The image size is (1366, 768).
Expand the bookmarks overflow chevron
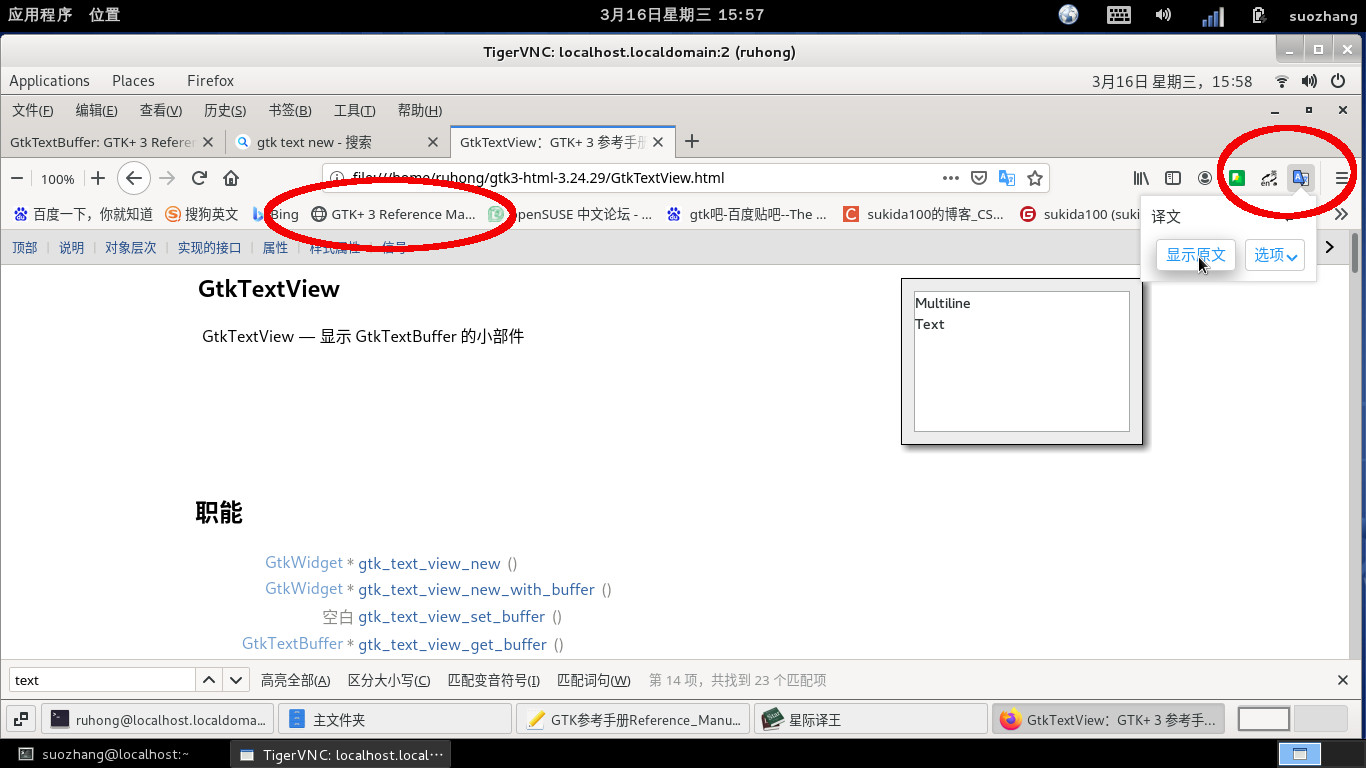[1341, 213]
